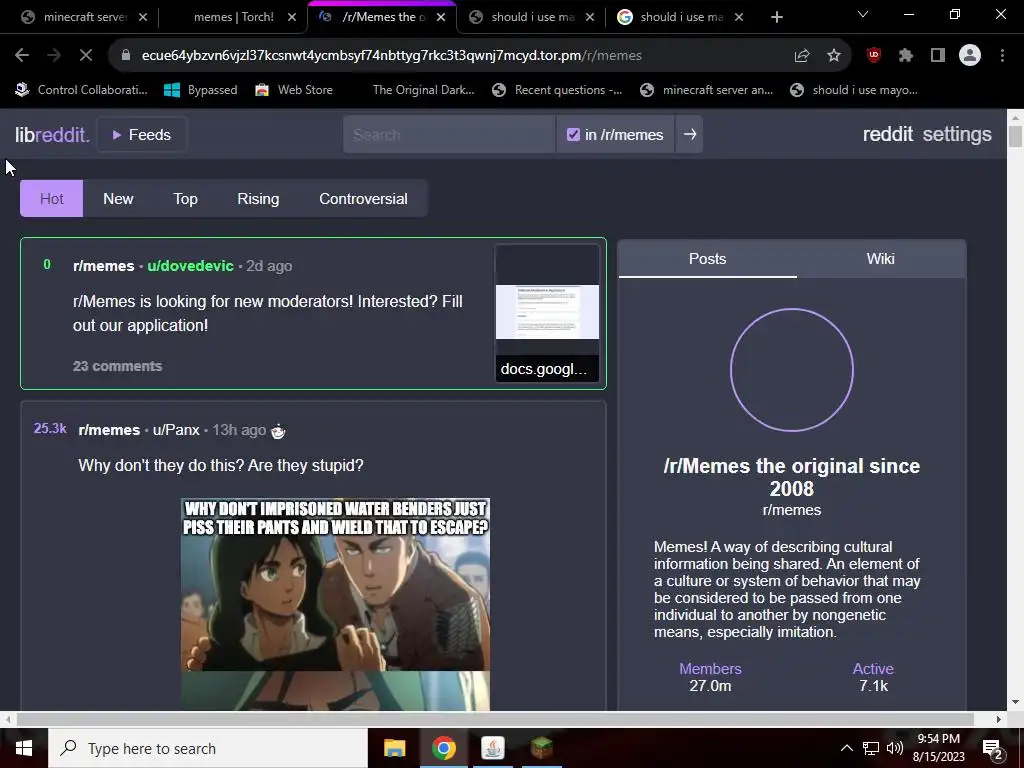Select the Rising sort tab
This screenshot has height=768, width=1024.
click(x=258, y=199)
